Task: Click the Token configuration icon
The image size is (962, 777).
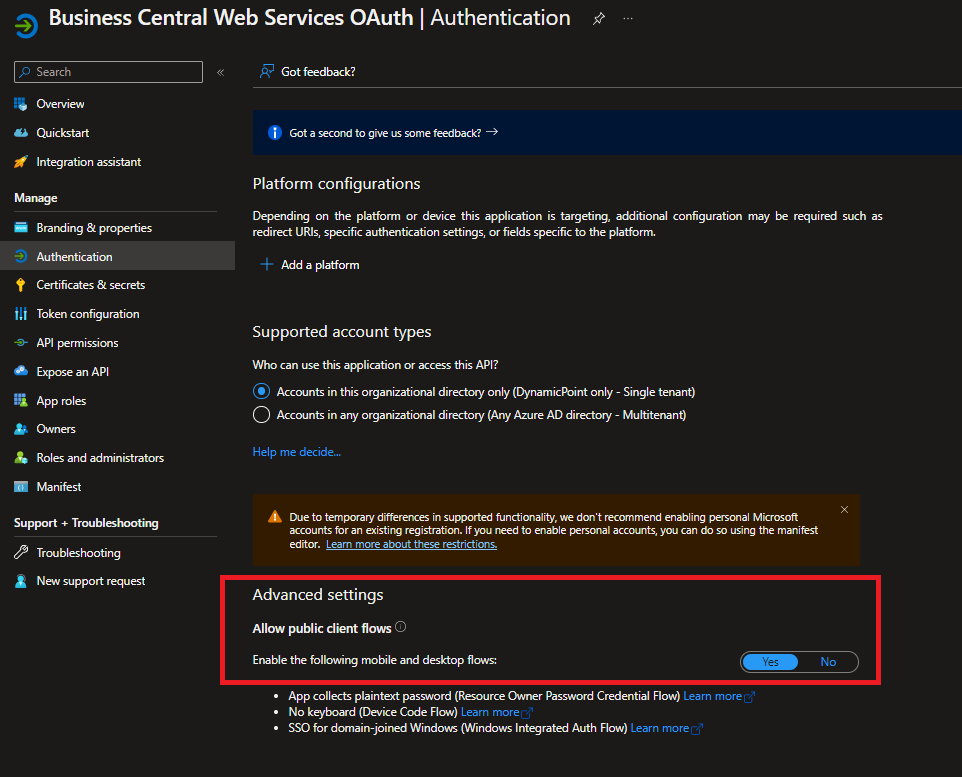Action: point(21,314)
